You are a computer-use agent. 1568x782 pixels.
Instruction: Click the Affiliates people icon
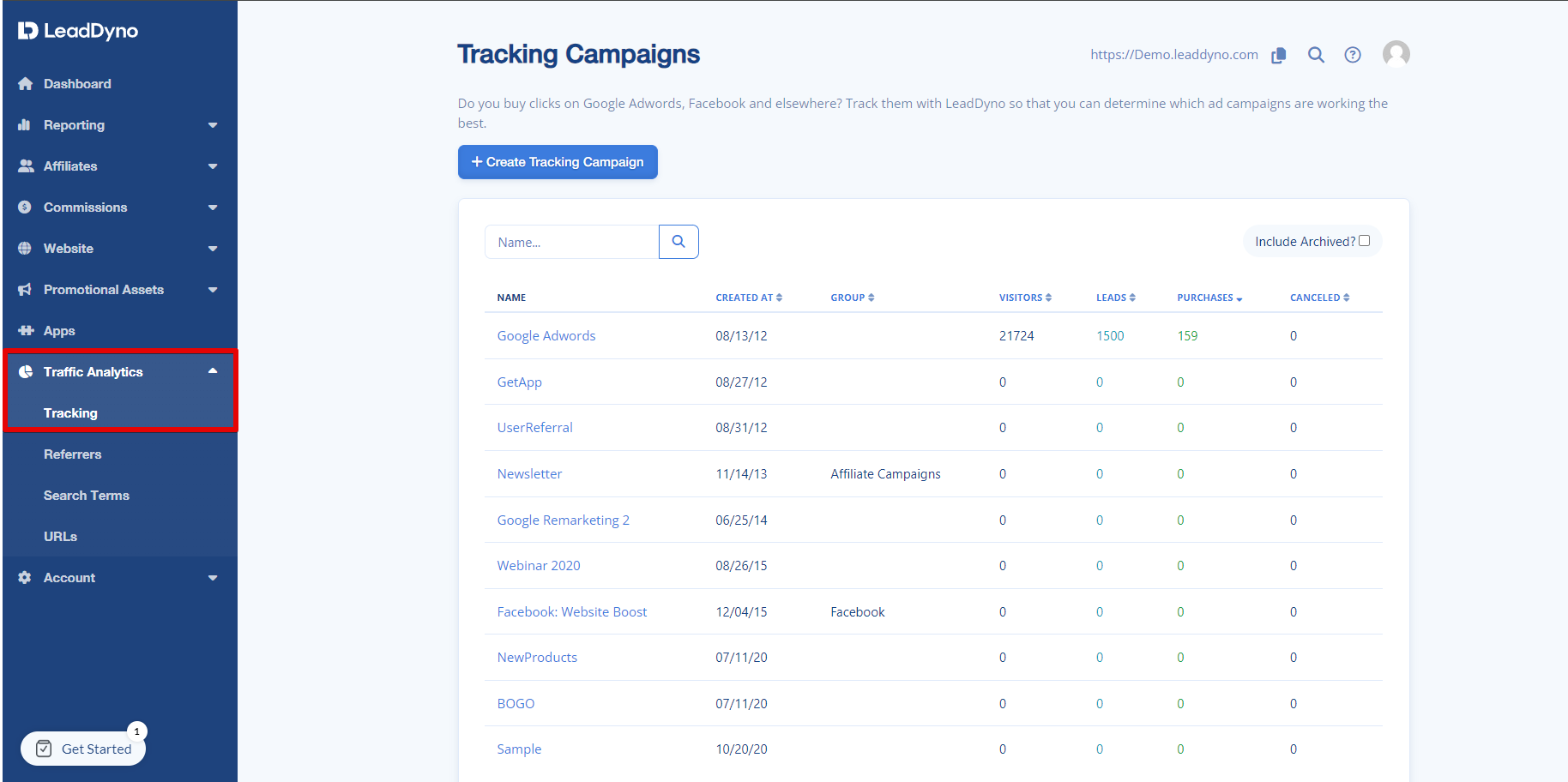(x=26, y=166)
